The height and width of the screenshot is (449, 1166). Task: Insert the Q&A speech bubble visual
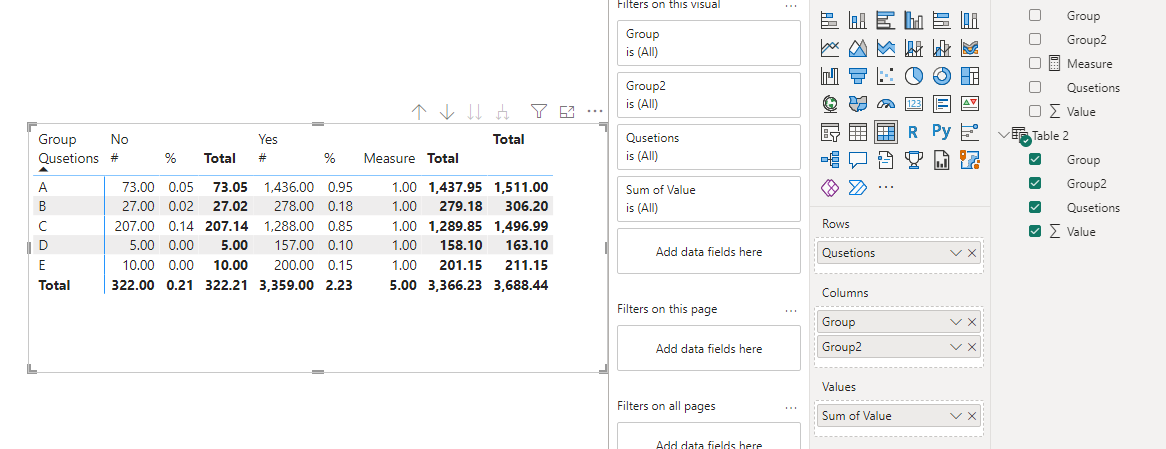pyautogui.click(x=857, y=159)
